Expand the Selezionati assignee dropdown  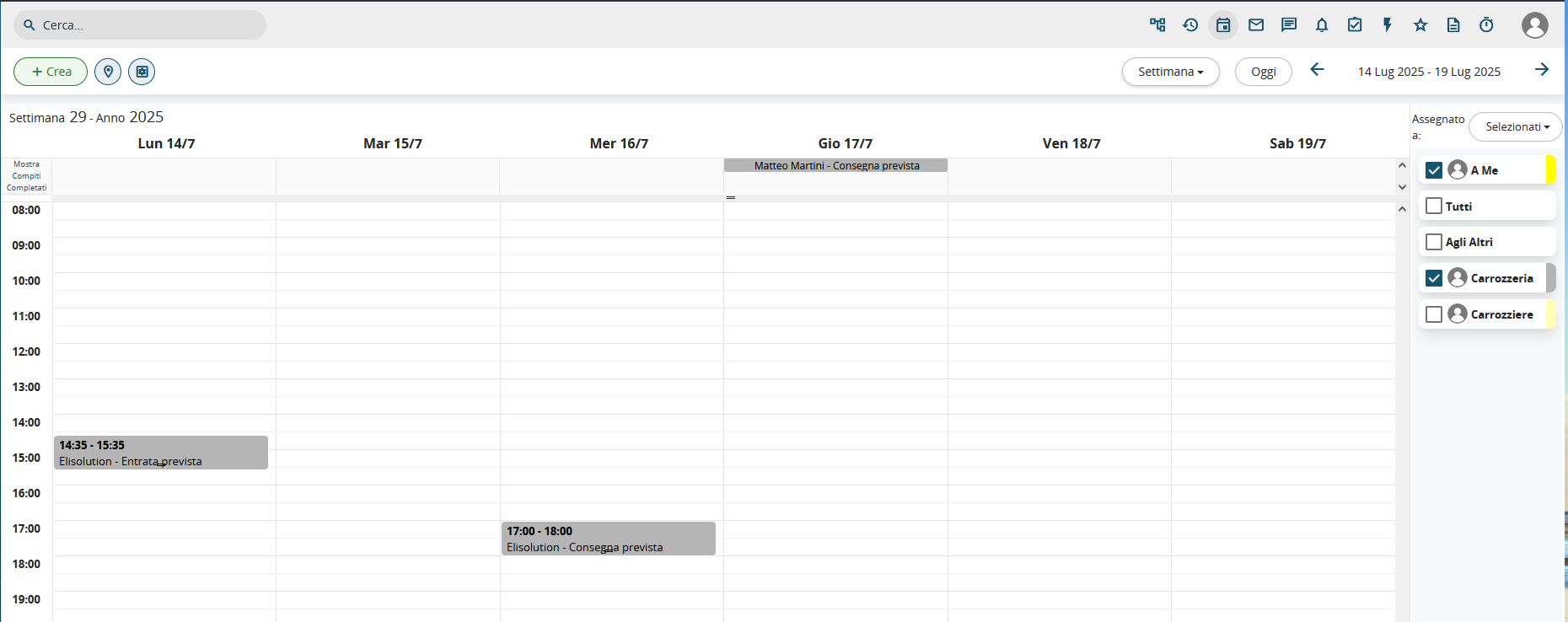(x=1516, y=127)
